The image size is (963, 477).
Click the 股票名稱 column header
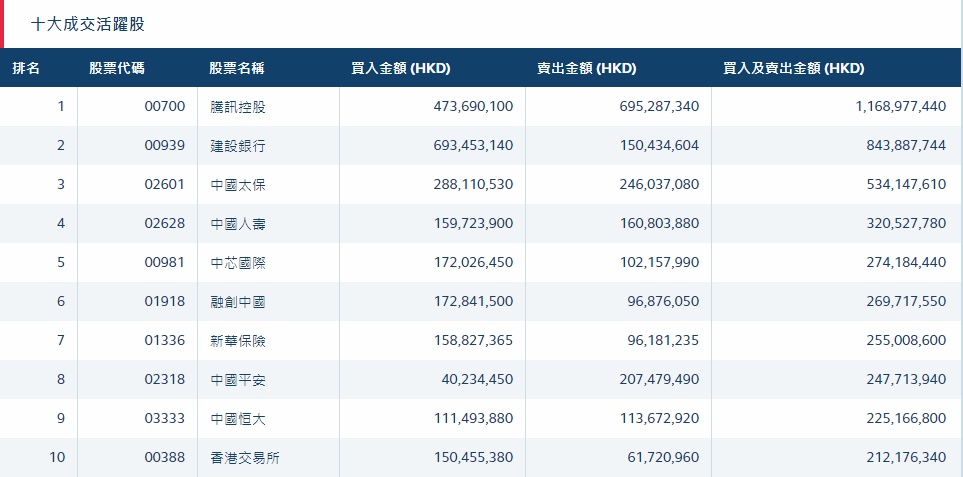click(x=237, y=69)
